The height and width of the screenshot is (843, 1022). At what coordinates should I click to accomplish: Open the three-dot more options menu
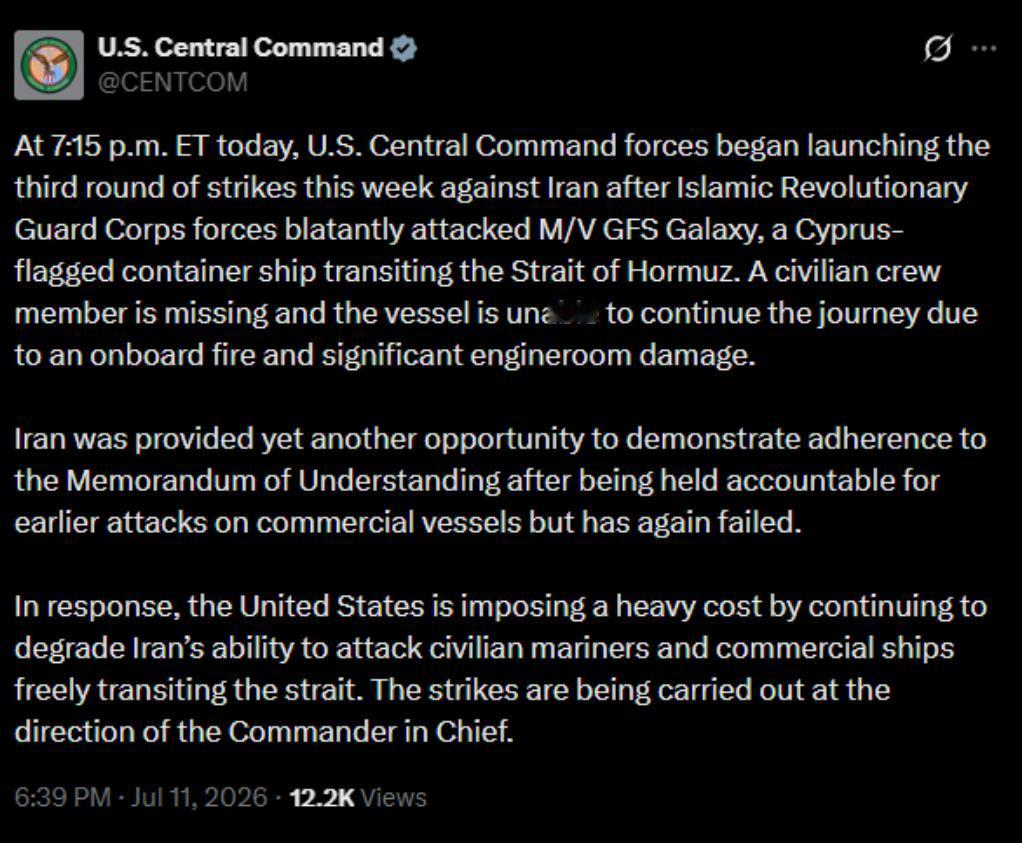[984, 48]
